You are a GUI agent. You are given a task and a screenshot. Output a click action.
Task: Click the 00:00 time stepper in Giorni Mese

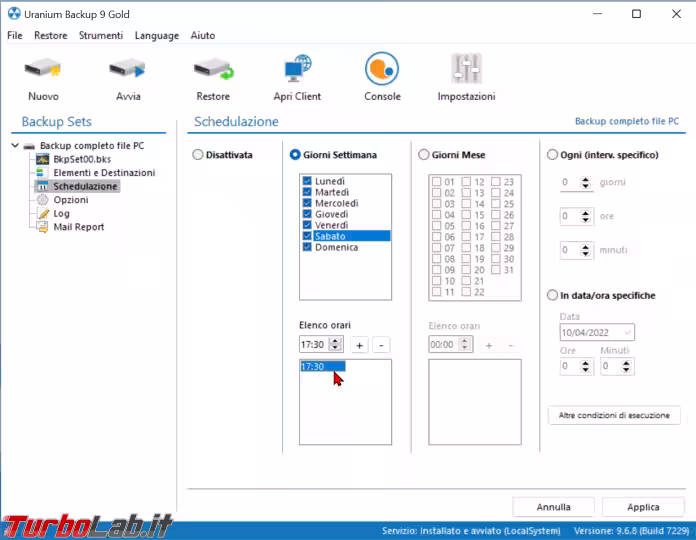[465, 344]
